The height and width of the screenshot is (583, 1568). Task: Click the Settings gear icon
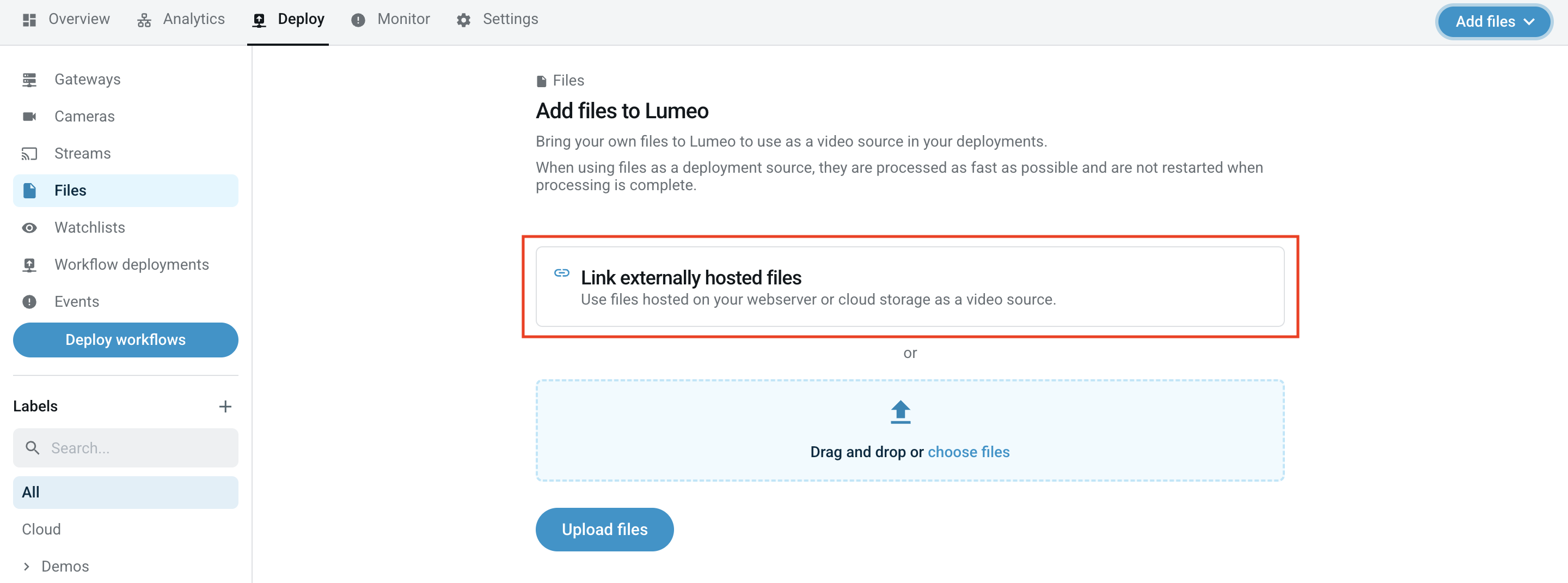463,20
